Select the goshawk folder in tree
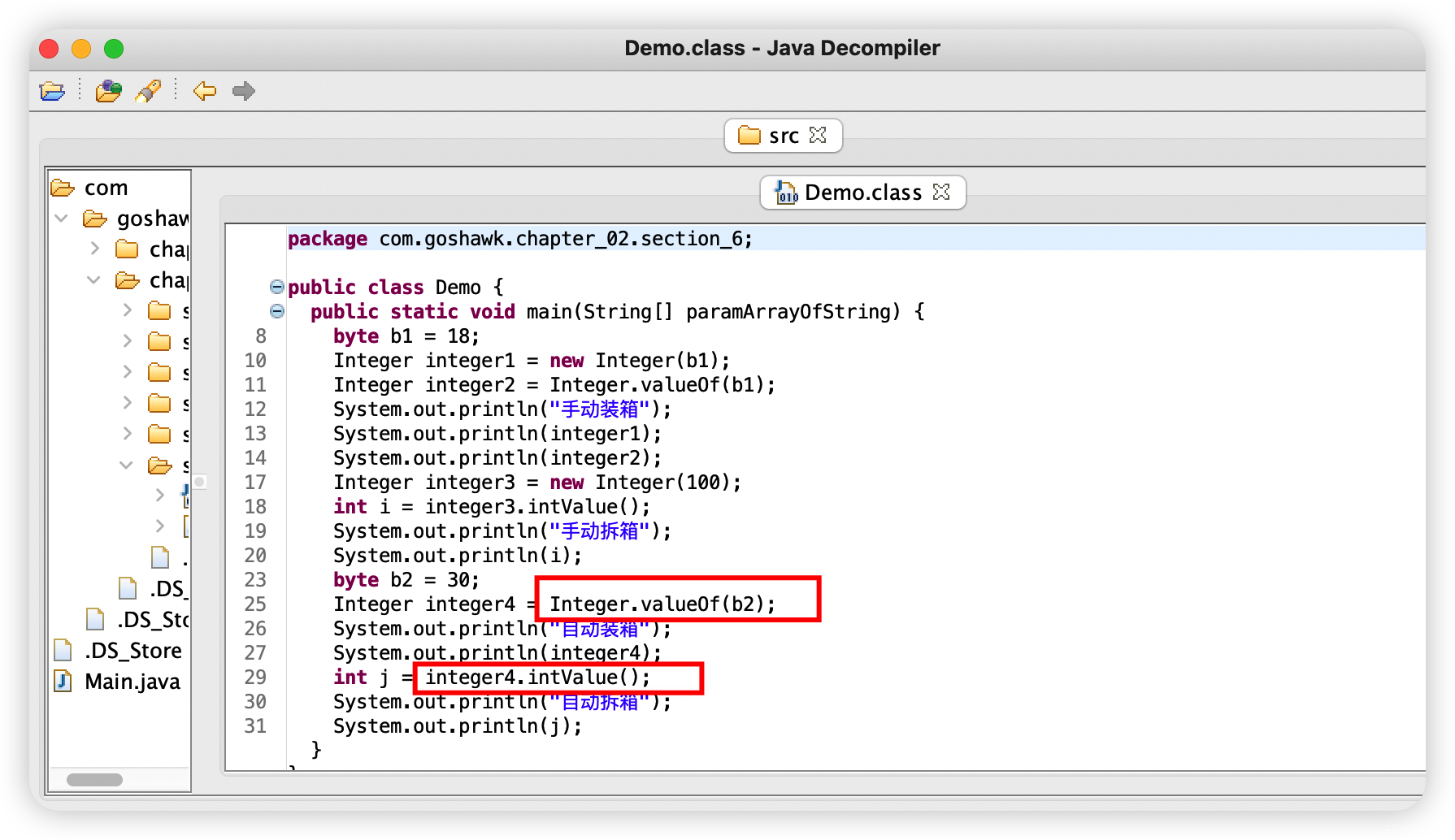 point(153,219)
